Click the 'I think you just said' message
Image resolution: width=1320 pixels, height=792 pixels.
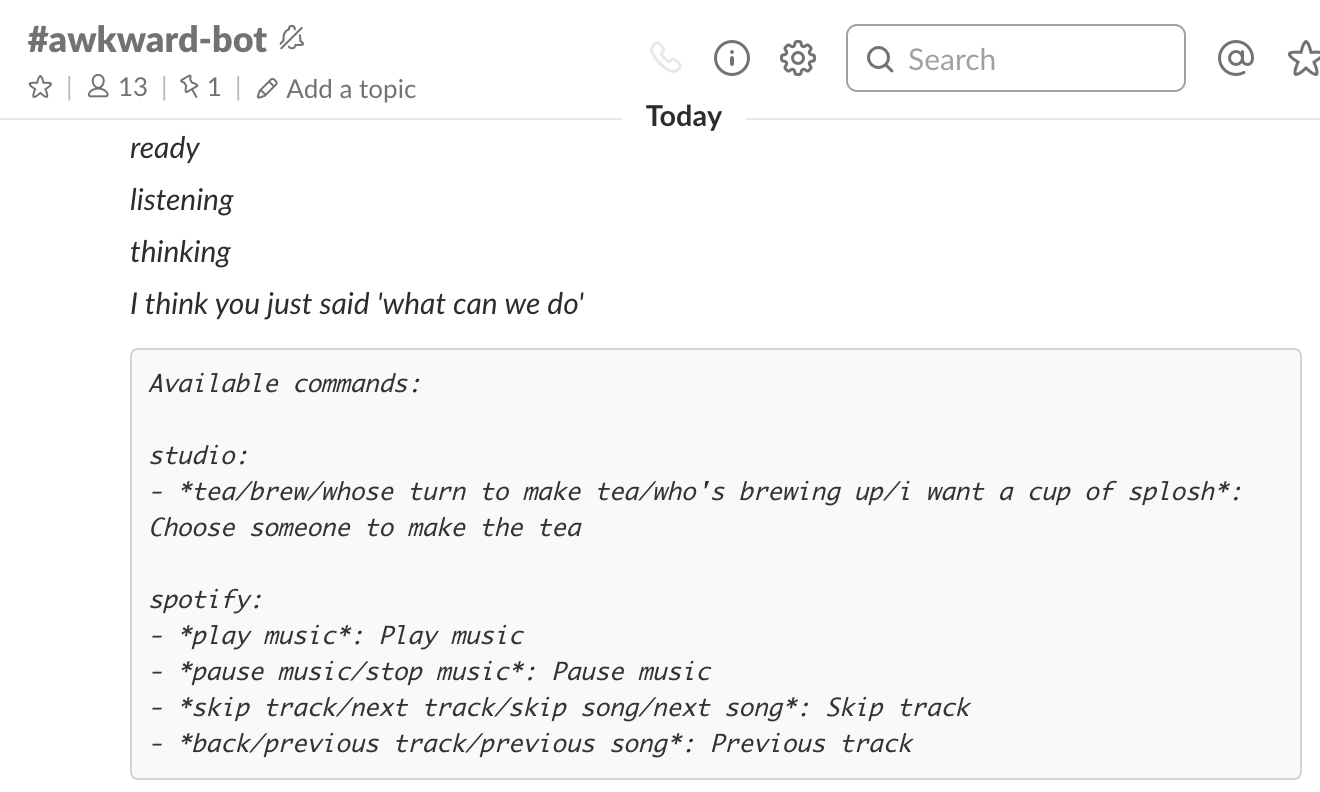pyautogui.click(x=356, y=303)
